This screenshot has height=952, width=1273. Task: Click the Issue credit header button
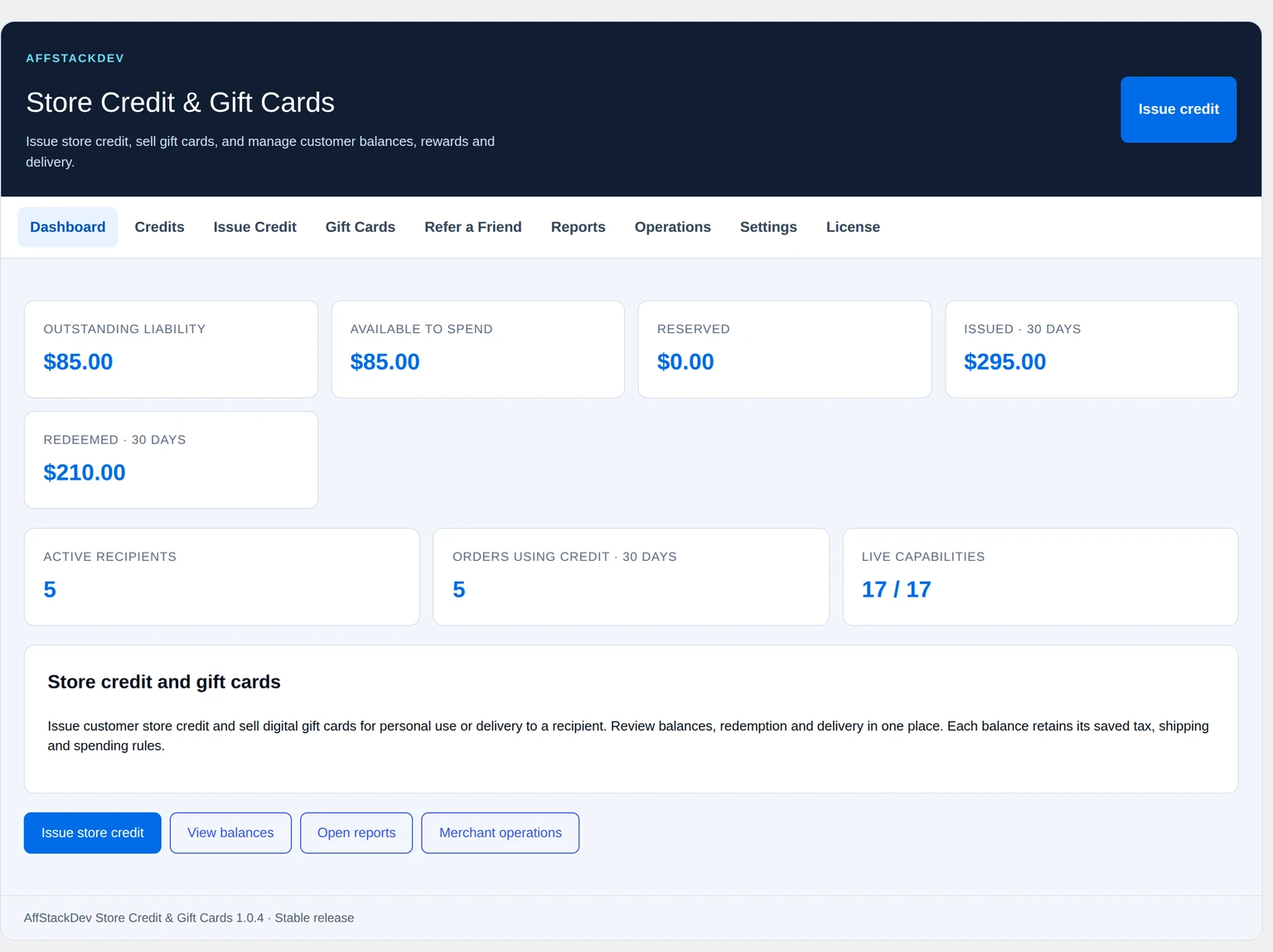click(x=1178, y=109)
